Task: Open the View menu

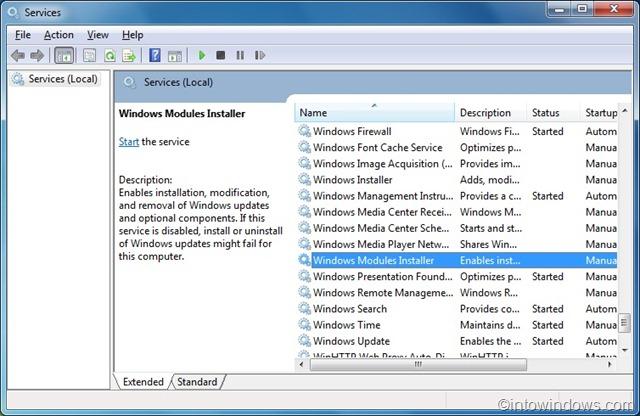Action: [x=98, y=35]
